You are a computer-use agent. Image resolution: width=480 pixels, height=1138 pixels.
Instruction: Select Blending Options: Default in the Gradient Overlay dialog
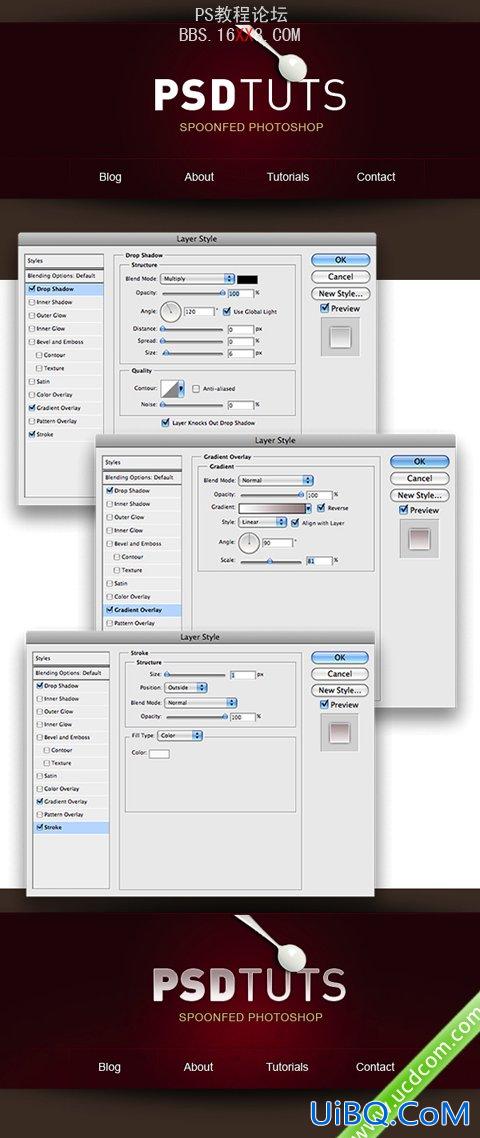[142, 478]
